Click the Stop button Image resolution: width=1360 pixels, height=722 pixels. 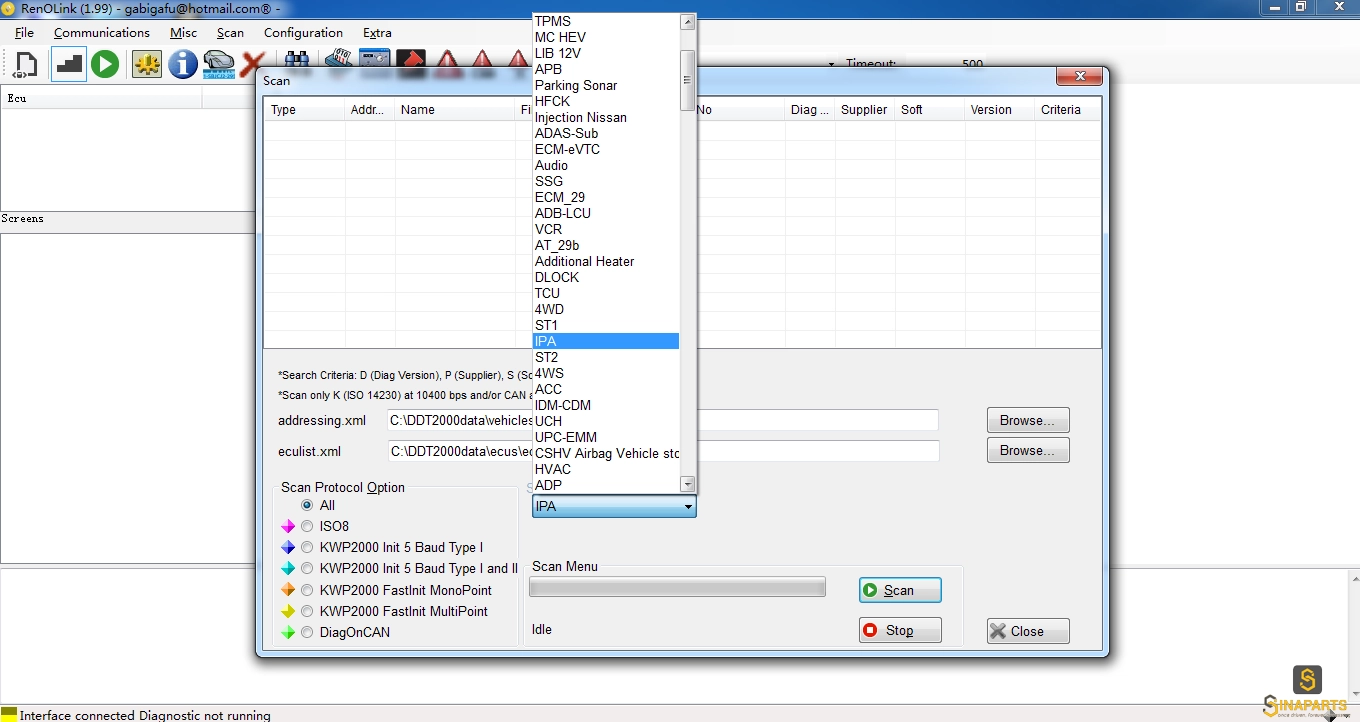tap(900, 630)
